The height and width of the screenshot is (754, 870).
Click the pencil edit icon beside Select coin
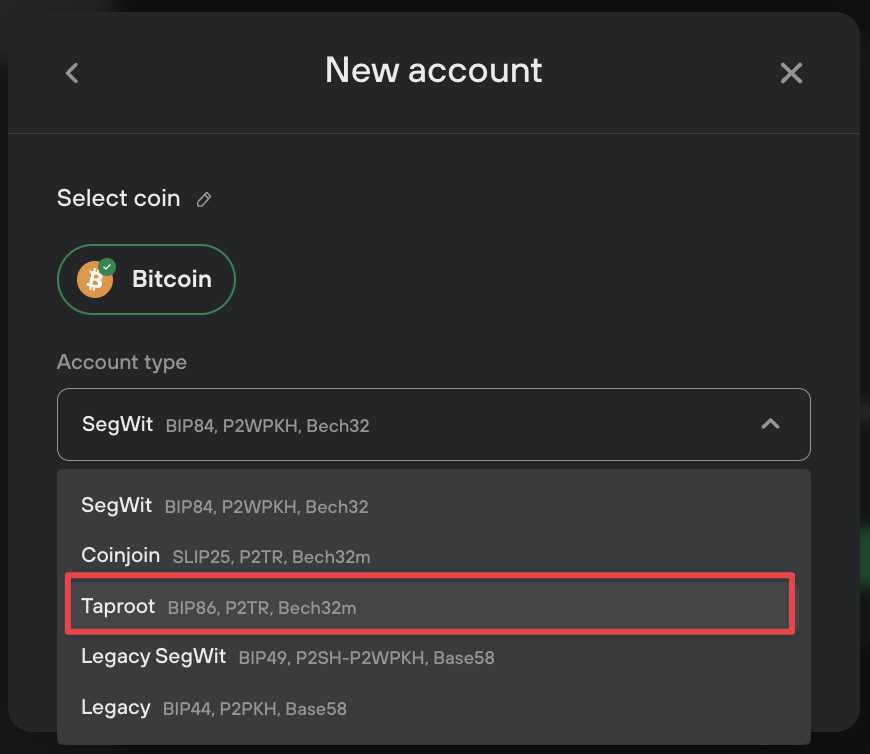[x=204, y=199]
